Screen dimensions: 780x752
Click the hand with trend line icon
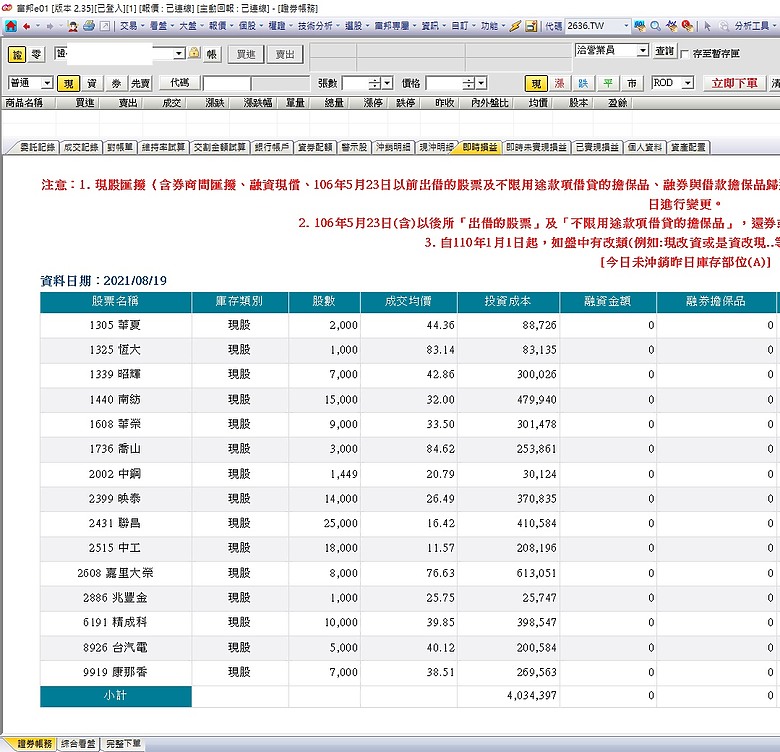point(672,26)
